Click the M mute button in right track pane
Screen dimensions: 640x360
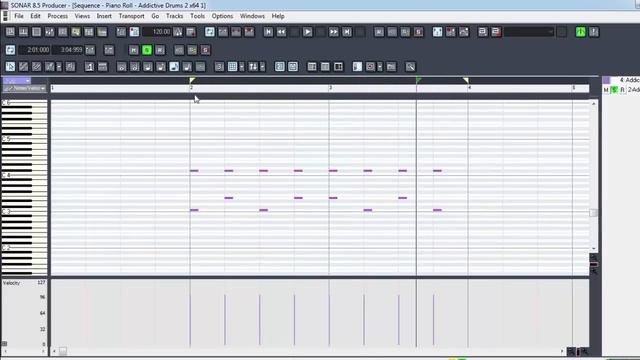(x=606, y=90)
